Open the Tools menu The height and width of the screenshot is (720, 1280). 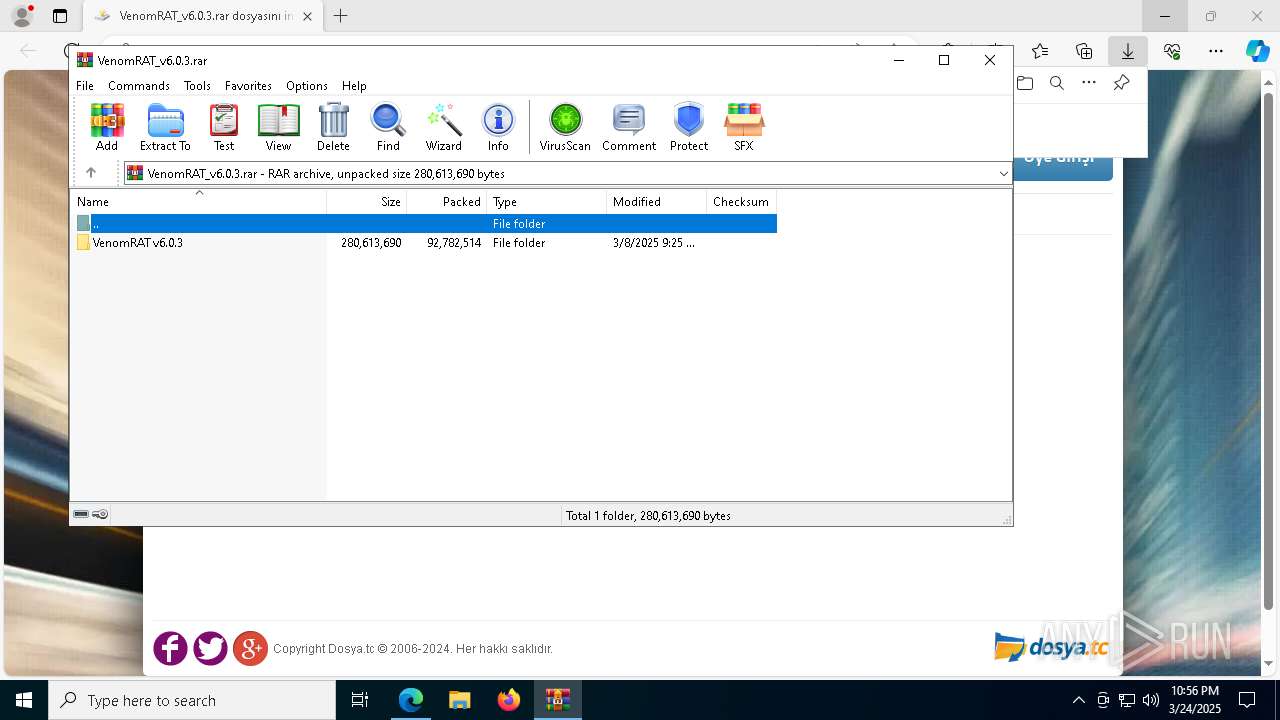point(197,86)
